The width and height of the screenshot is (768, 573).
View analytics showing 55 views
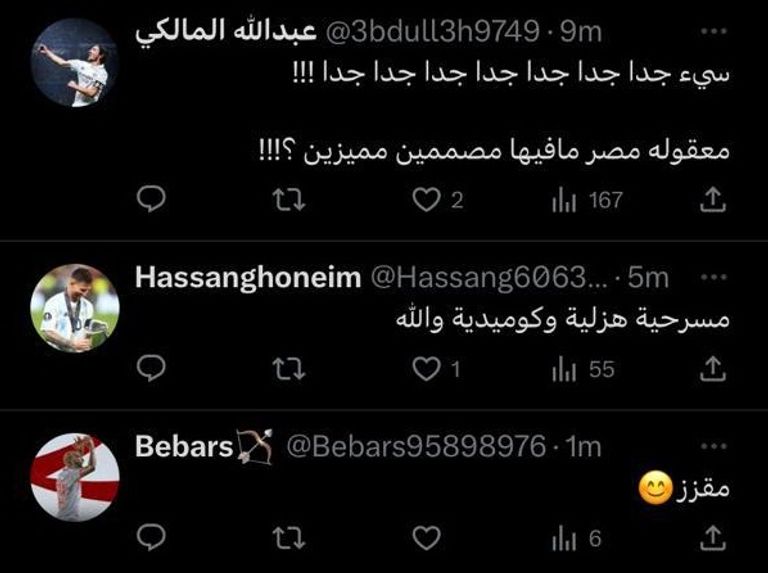(583, 369)
